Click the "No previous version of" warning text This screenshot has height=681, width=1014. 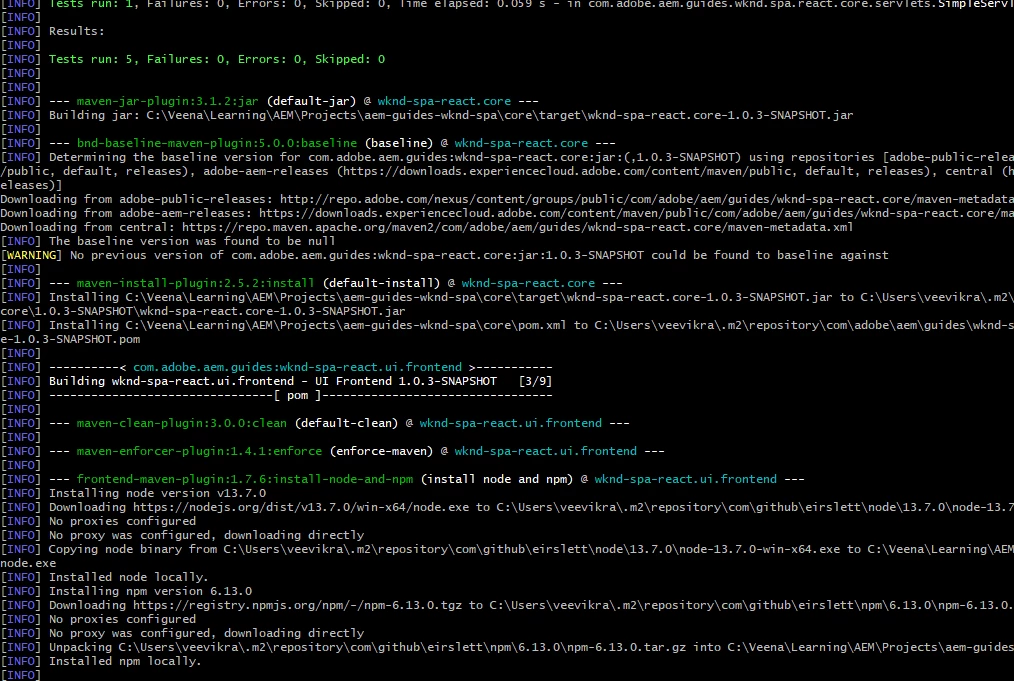479,255
